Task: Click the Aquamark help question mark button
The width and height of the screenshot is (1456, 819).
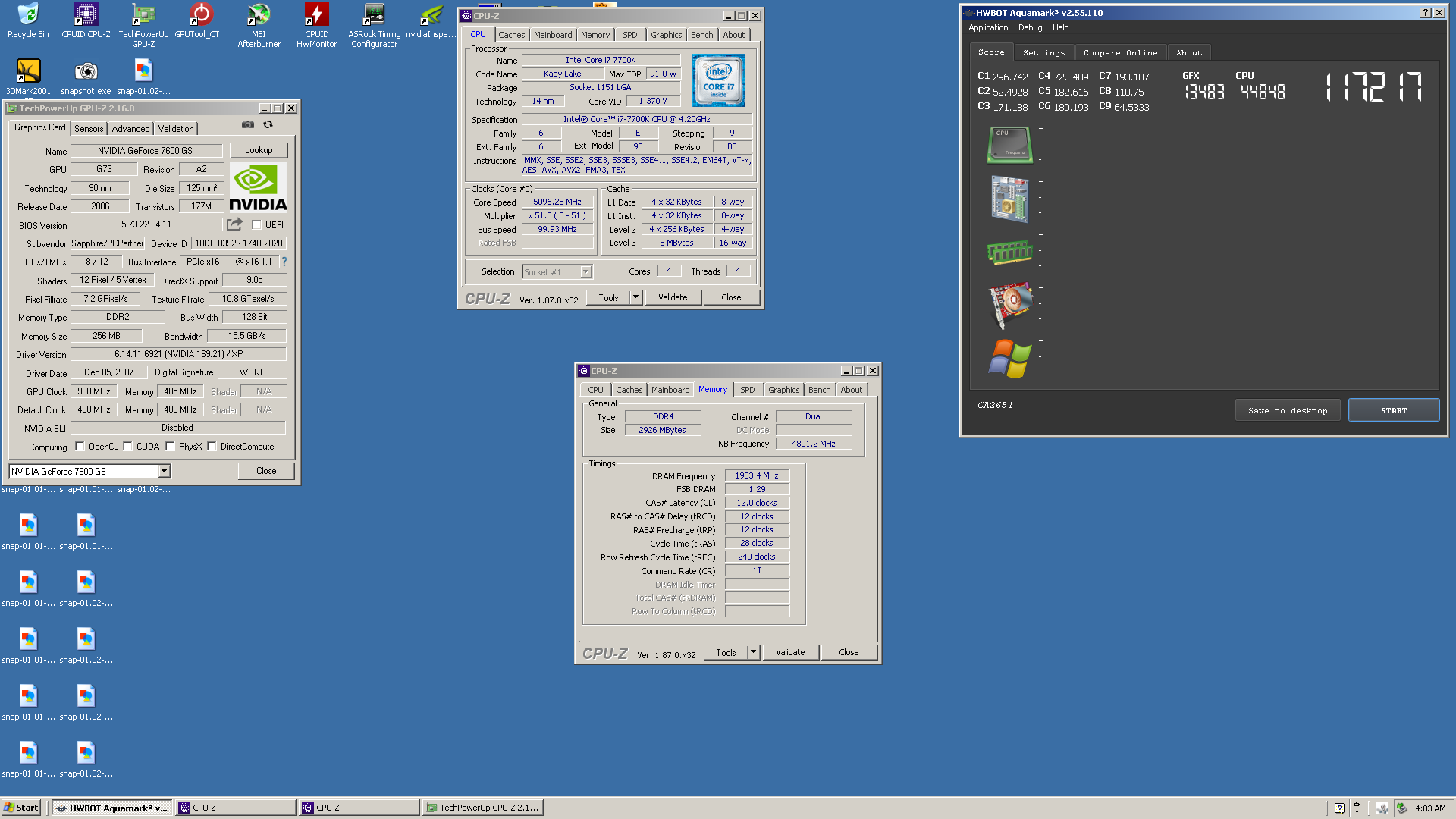Action: tap(1425, 13)
